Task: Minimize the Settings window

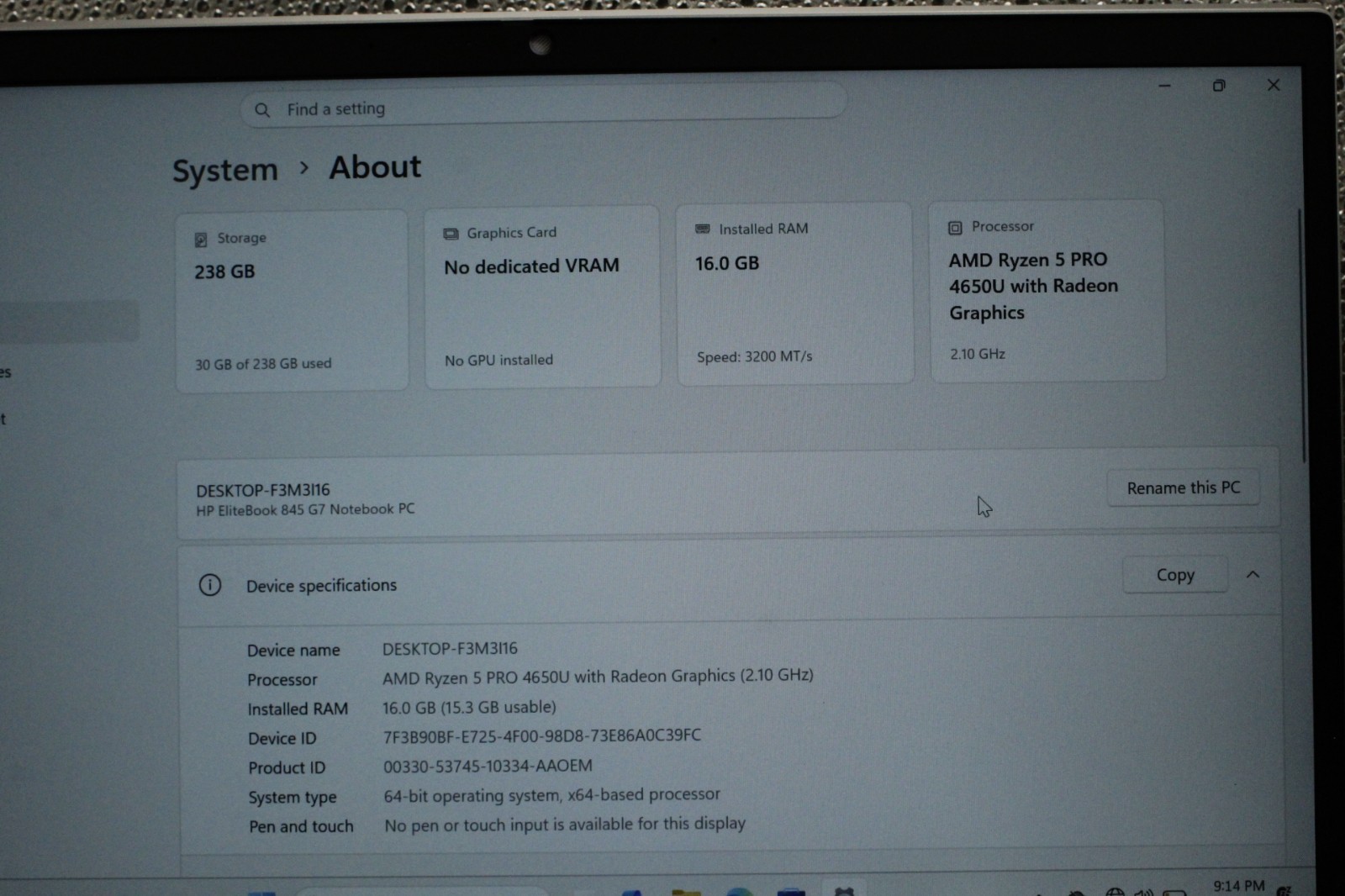Action: [x=1164, y=86]
